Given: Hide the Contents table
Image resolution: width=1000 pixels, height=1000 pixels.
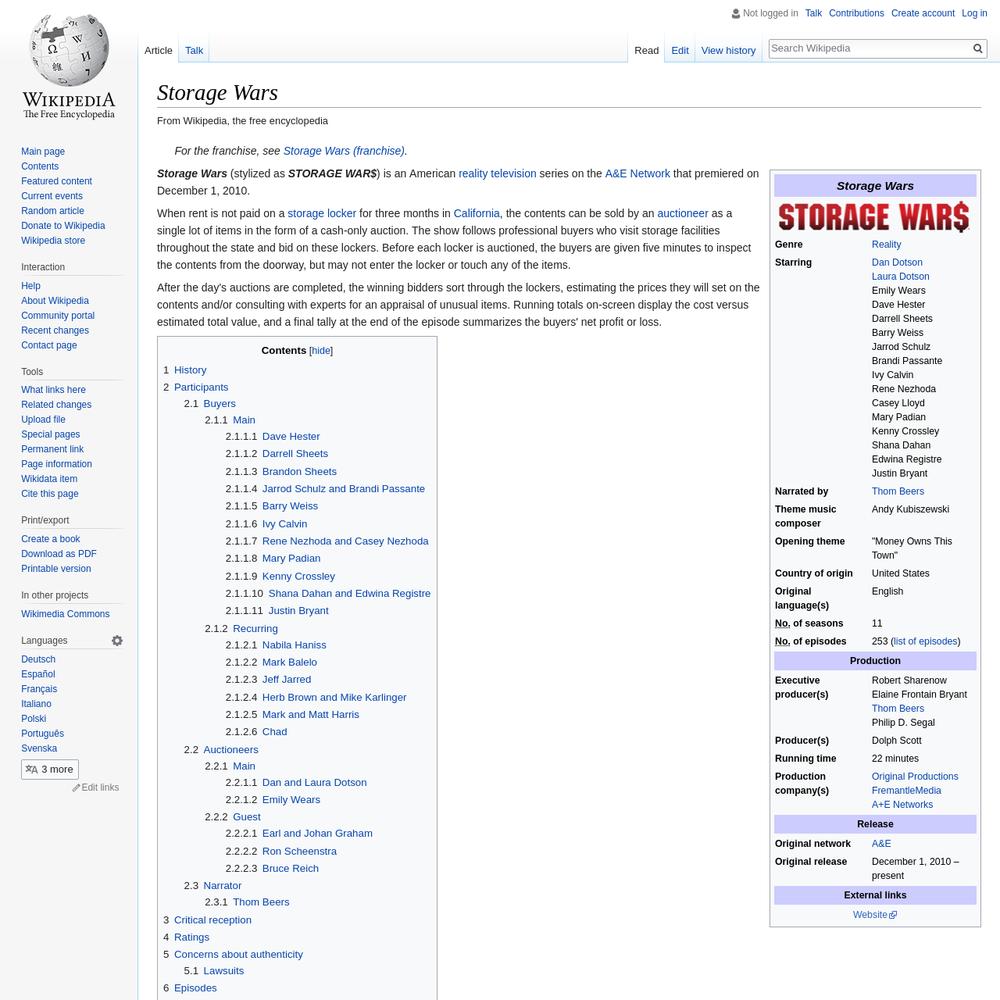Looking at the screenshot, I should point(321,351).
